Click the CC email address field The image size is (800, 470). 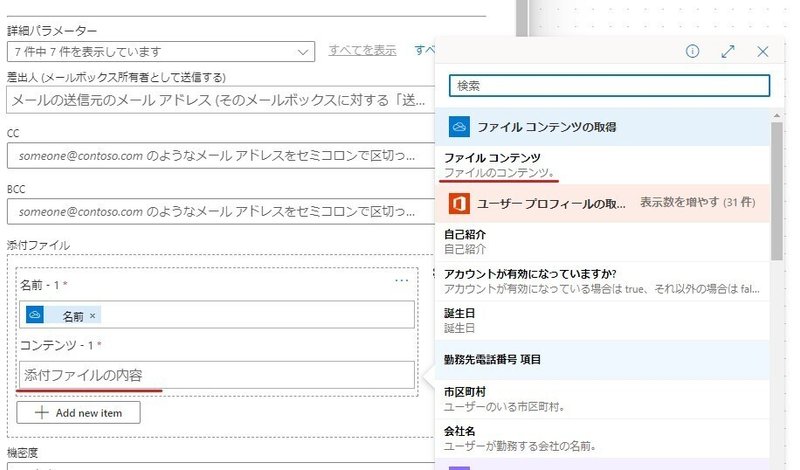pos(220,156)
